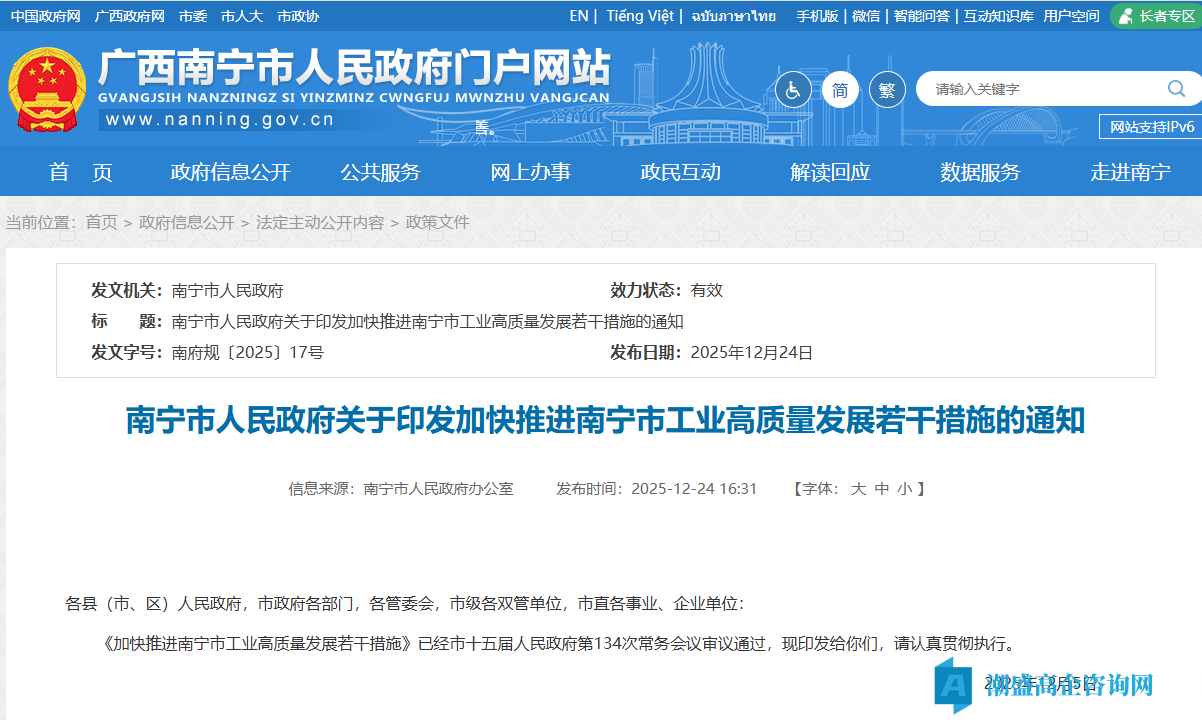Click the wheelchair accessibility icon
This screenshot has width=1202, height=720.
coord(793,89)
